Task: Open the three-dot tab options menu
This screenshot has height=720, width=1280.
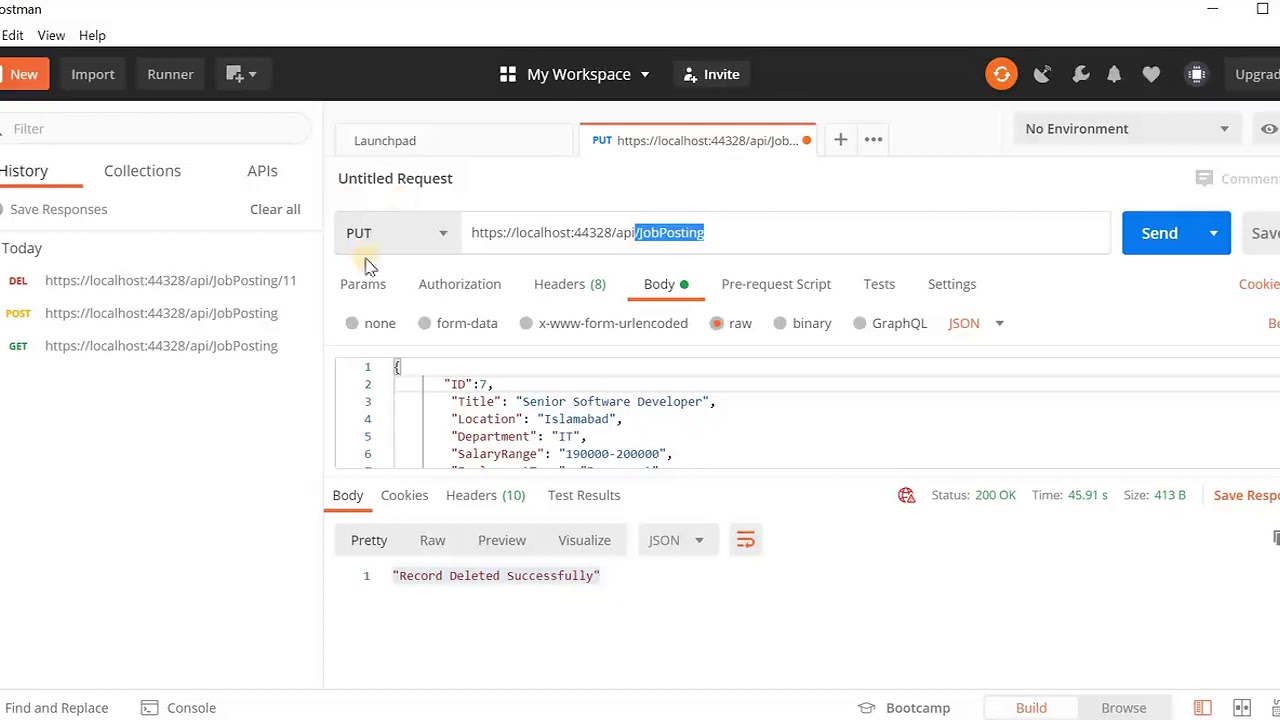Action: 873,140
